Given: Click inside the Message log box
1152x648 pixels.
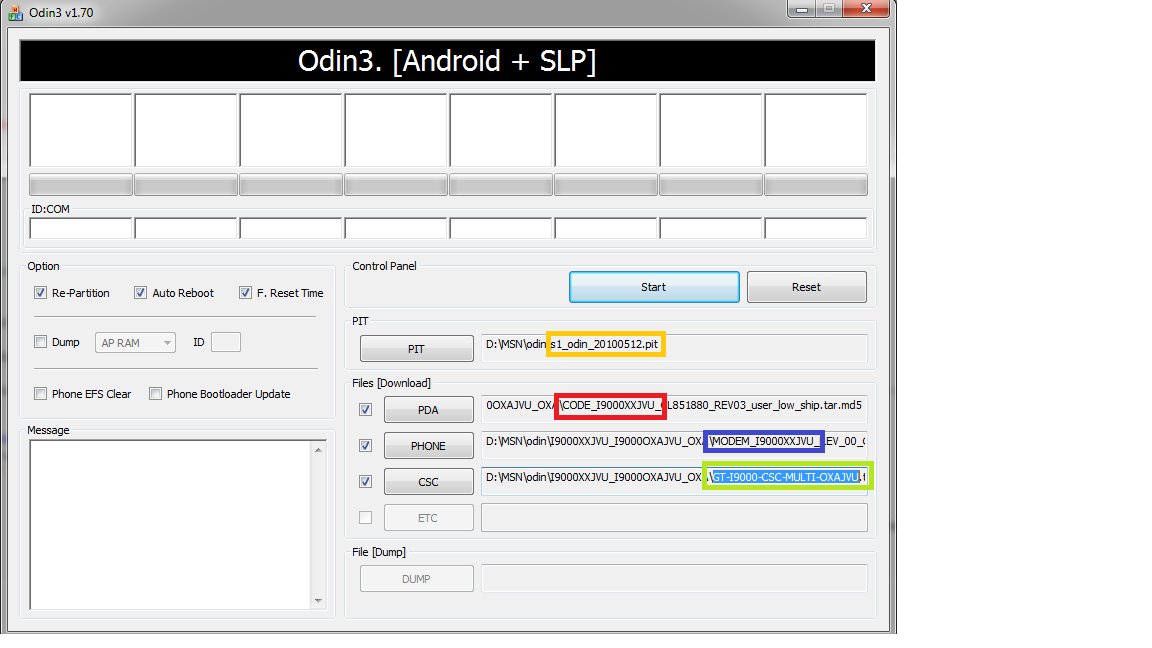Looking at the screenshot, I should (x=170, y=525).
